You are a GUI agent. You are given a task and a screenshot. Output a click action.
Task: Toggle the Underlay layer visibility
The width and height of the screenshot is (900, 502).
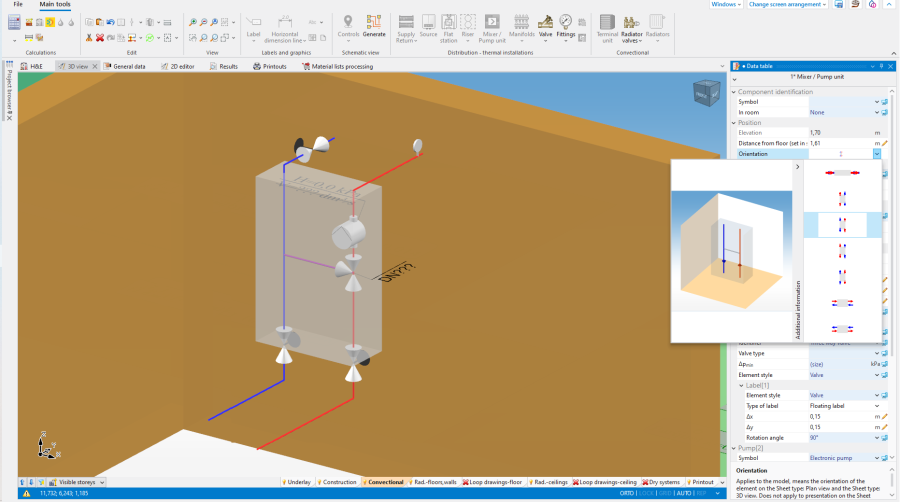click(297, 482)
